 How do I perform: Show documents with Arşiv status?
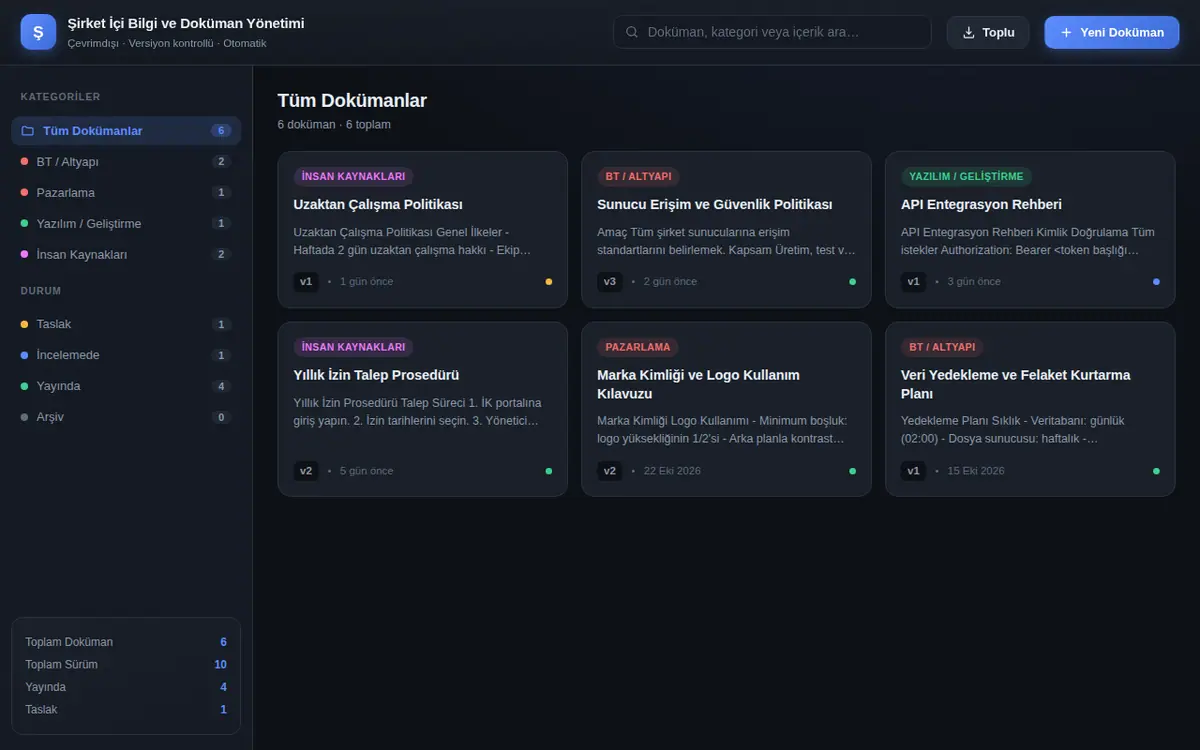pos(126,417)
